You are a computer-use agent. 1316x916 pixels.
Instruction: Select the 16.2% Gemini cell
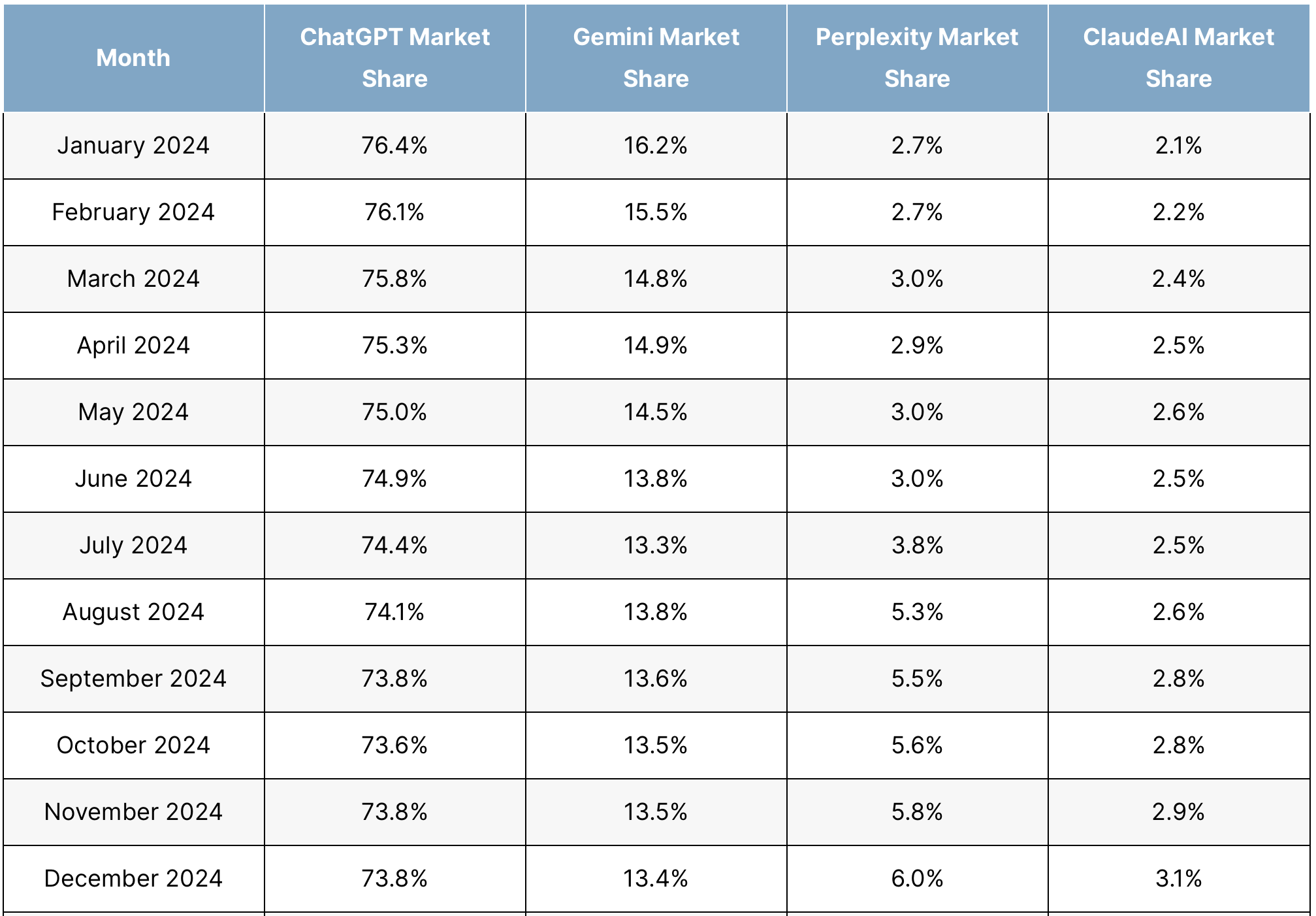tap(656, 146)
